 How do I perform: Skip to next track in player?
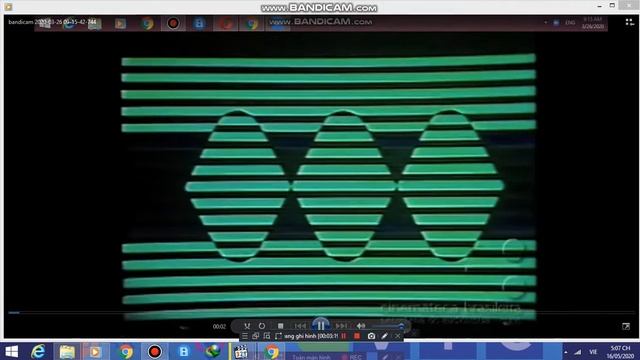341,326
